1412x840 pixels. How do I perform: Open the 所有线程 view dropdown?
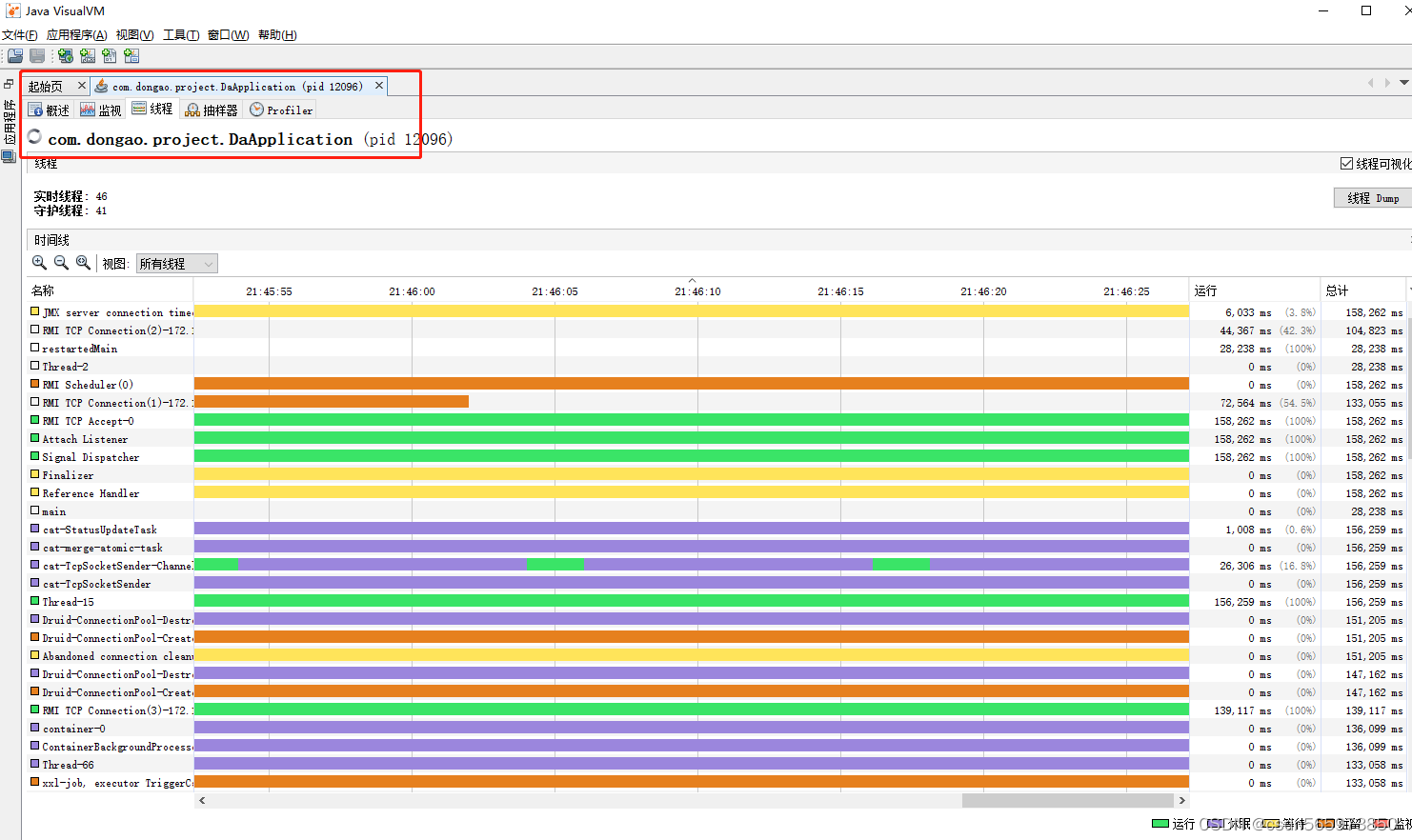pos(177,264)
